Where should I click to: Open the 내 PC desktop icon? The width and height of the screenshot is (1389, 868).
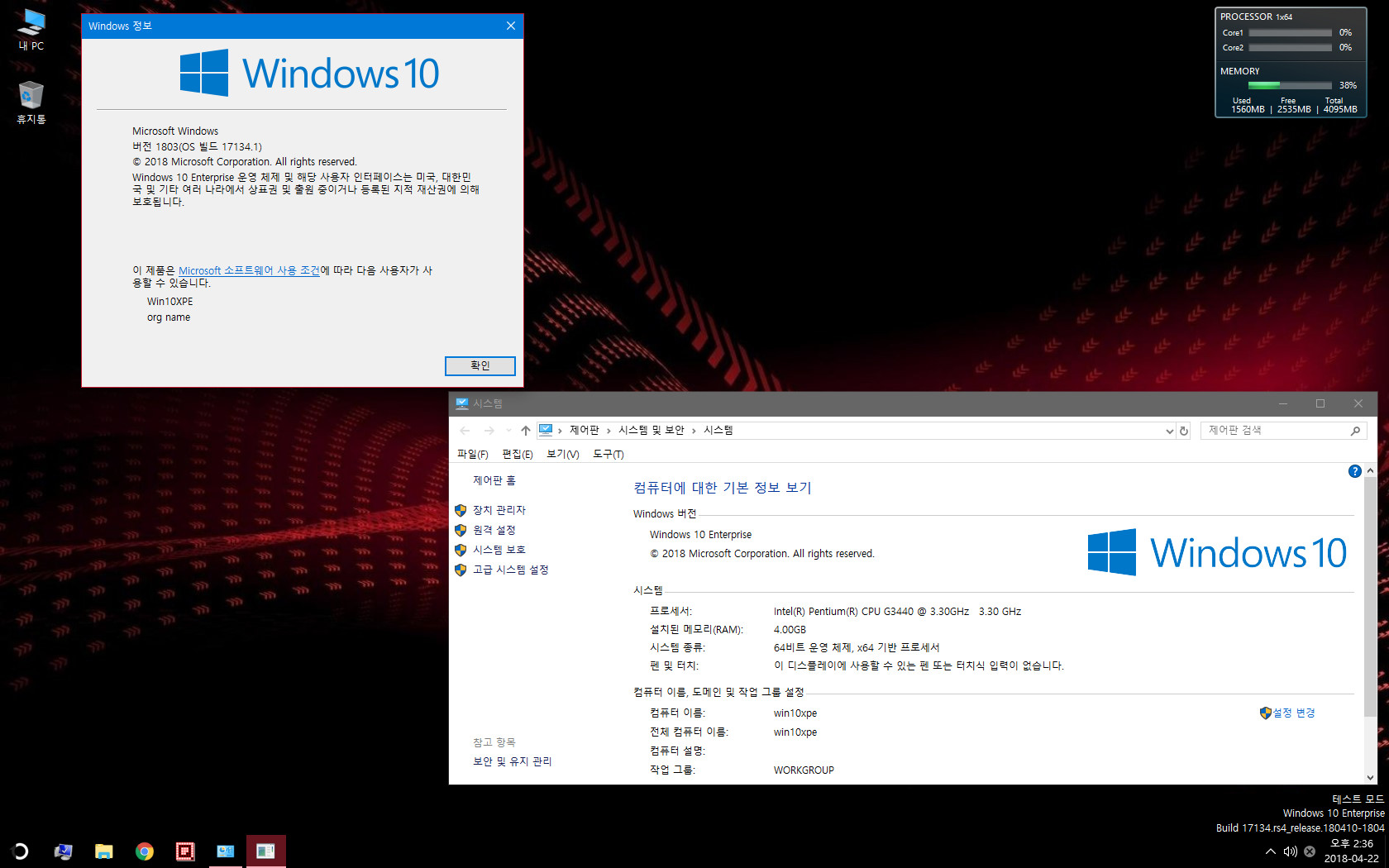click(31, 29)
